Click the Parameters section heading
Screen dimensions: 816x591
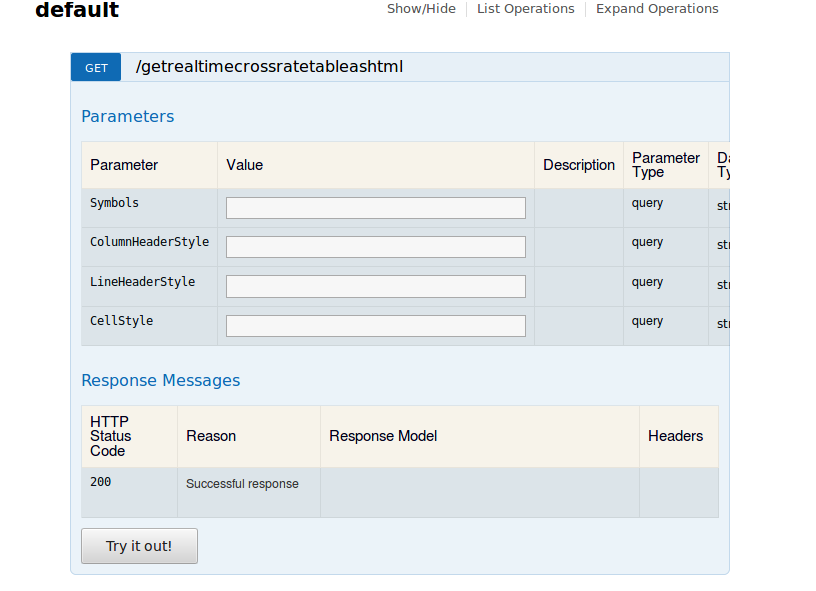127,117
